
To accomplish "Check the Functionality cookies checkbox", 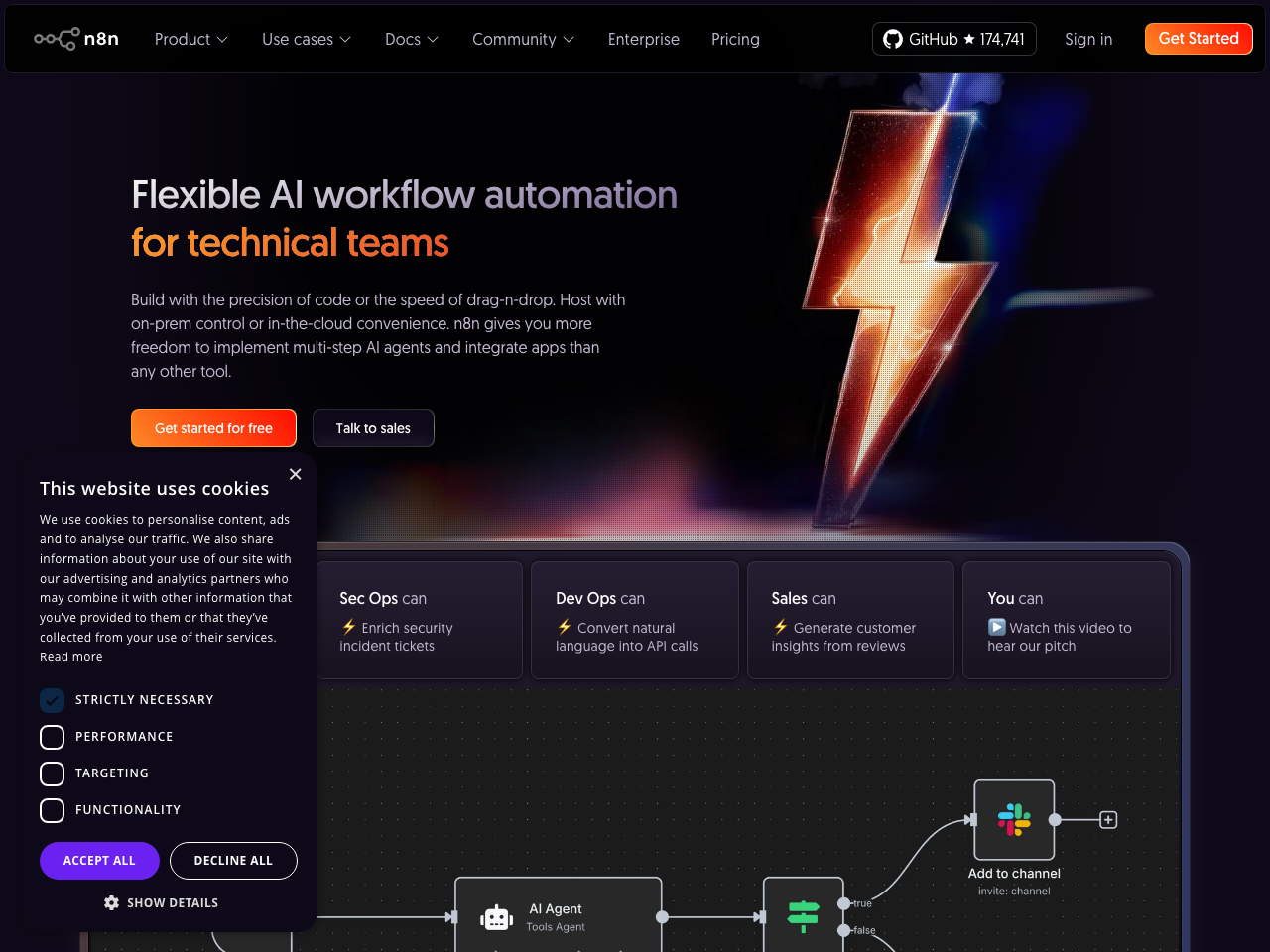I will coord(52,810).
